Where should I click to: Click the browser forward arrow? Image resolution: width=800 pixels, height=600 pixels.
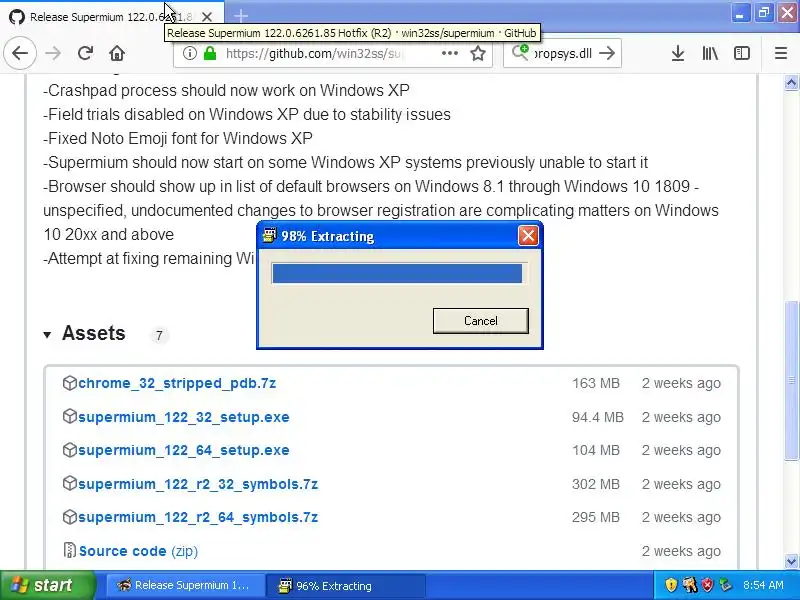coord(53,53)
